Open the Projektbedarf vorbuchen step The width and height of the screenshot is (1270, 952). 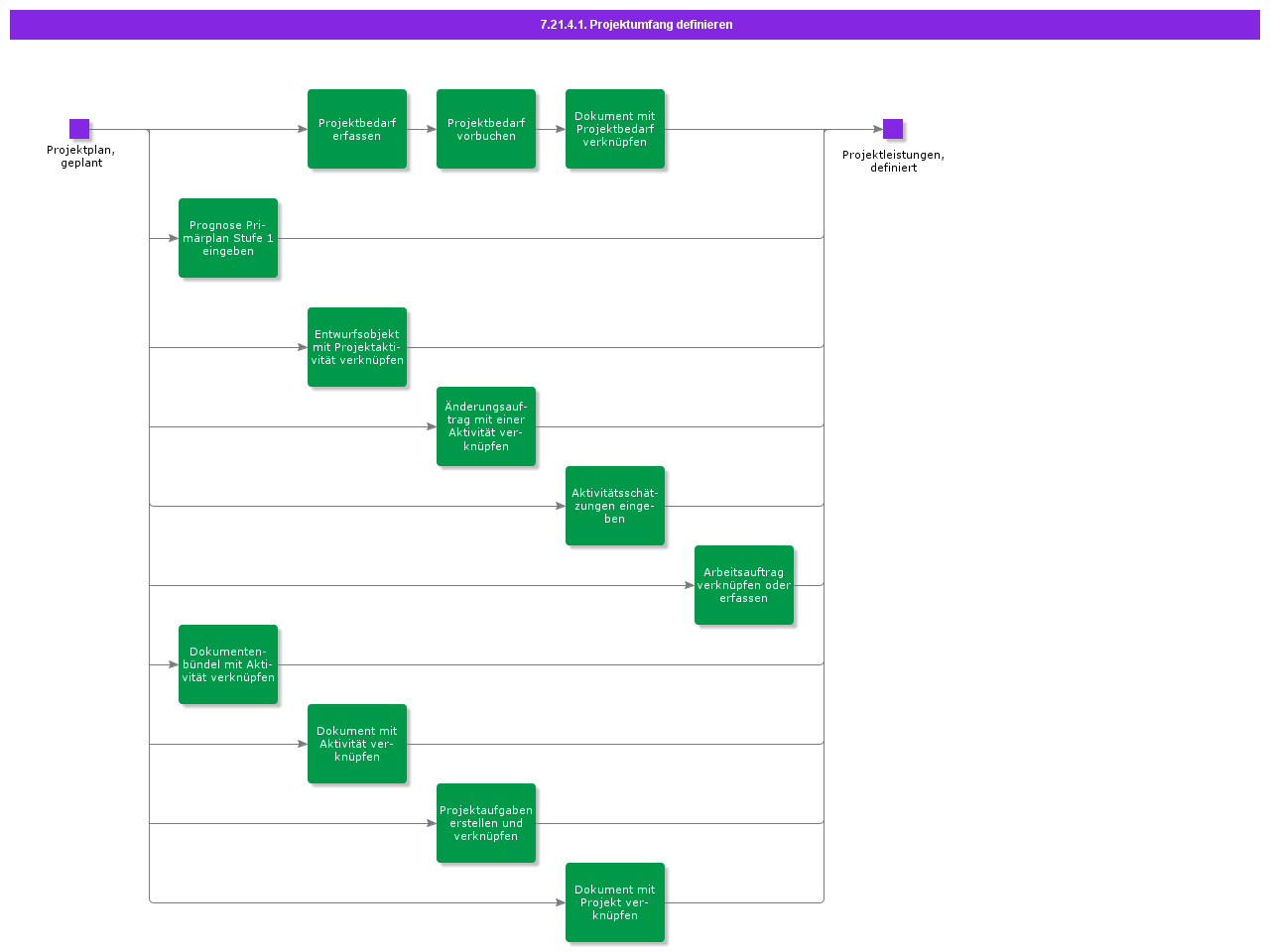pyautogui.click(x=486, y=129)
